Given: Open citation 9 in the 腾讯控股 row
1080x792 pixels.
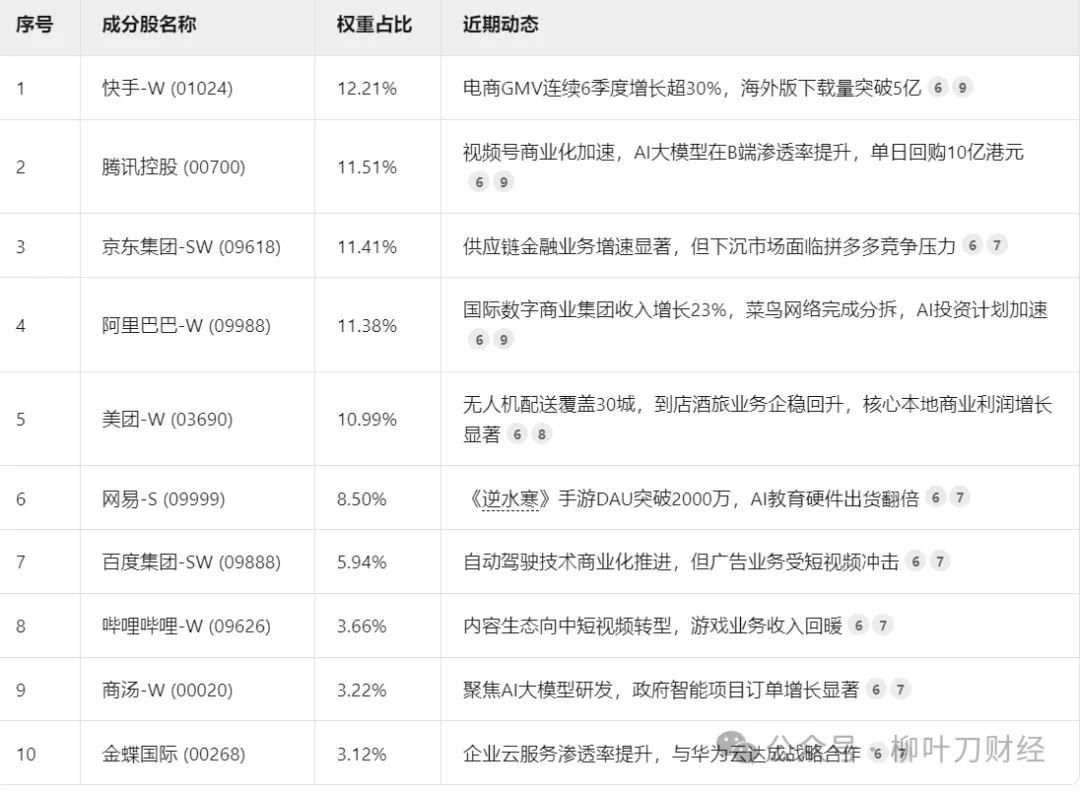Looking at the screenshot, I should tap(503, 182).
